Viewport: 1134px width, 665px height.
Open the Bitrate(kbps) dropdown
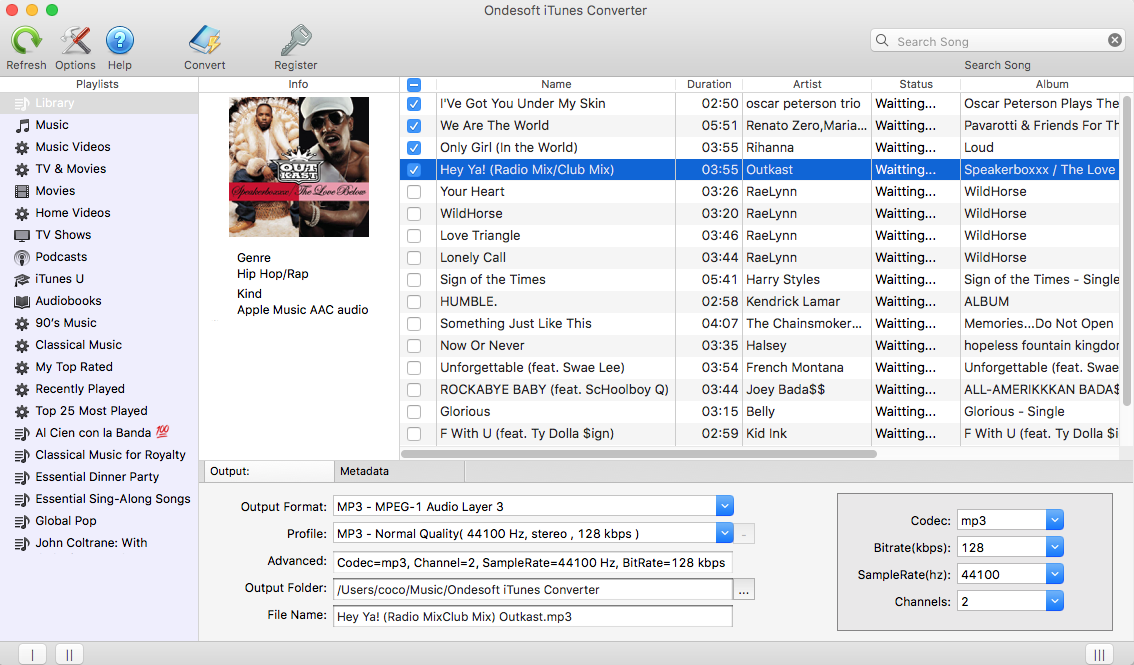click(x=1054, y=548)
